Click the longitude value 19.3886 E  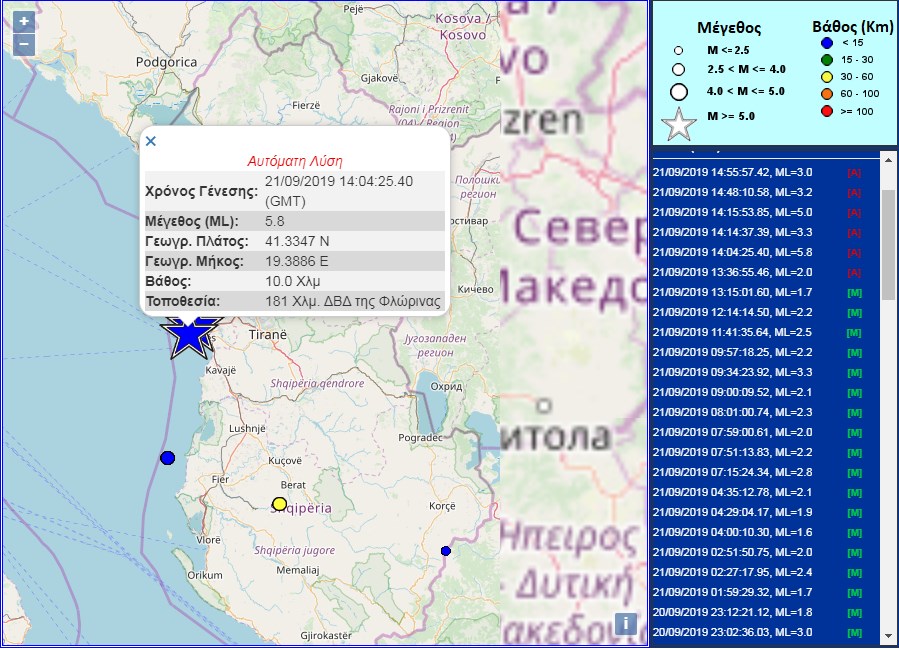[296, 261]
